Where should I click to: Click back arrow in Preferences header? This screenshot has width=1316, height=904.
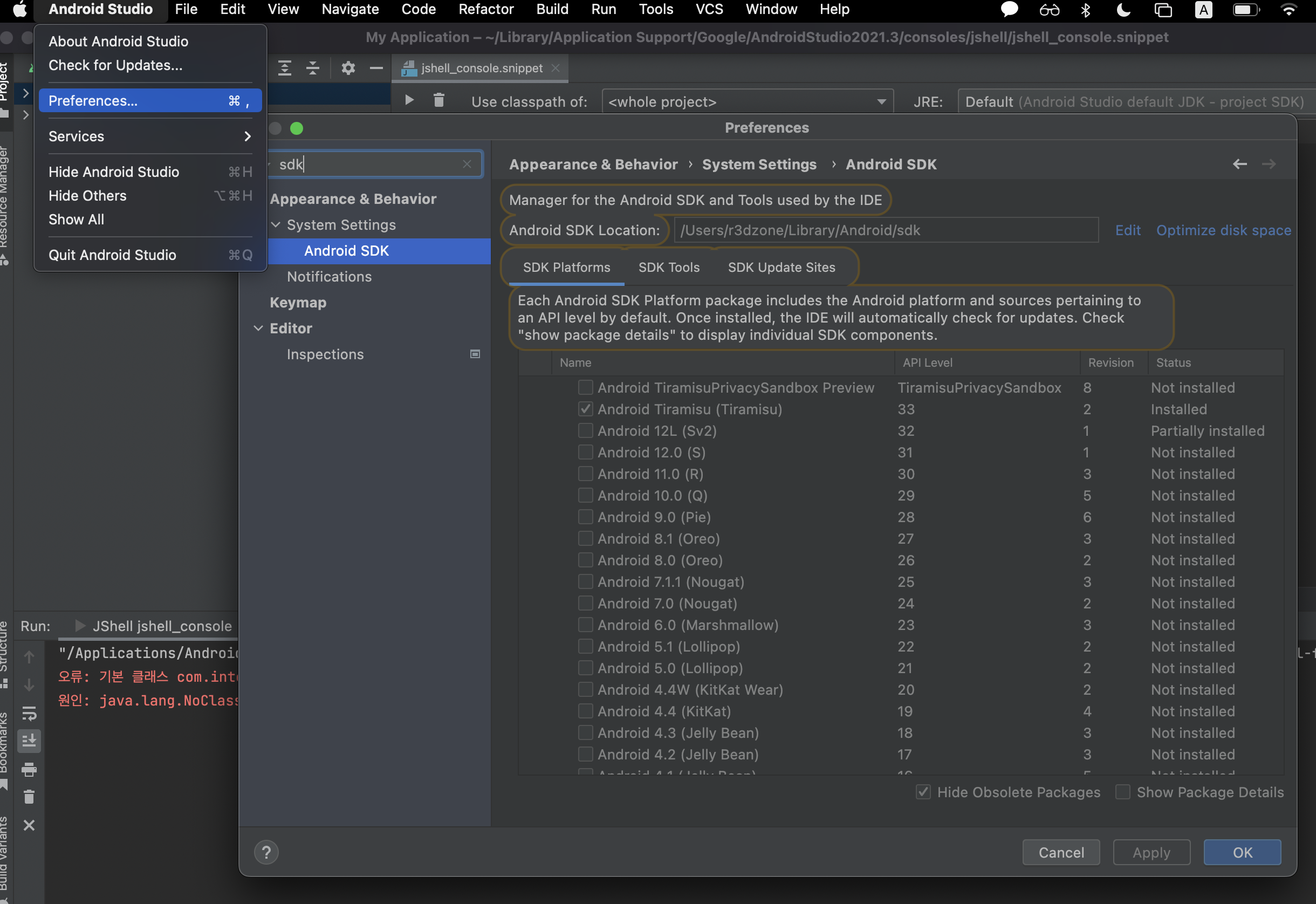[x=1239, y=165]
